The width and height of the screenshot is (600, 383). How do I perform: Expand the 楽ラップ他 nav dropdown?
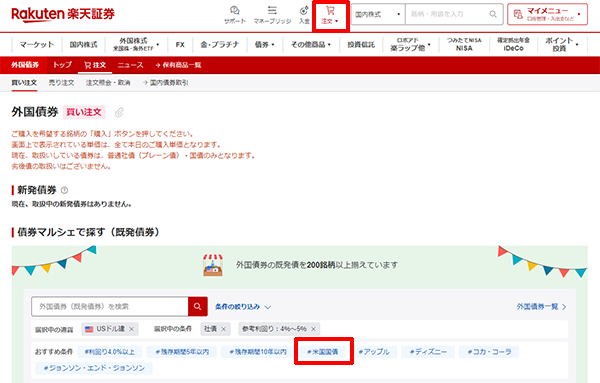[410, 44]
